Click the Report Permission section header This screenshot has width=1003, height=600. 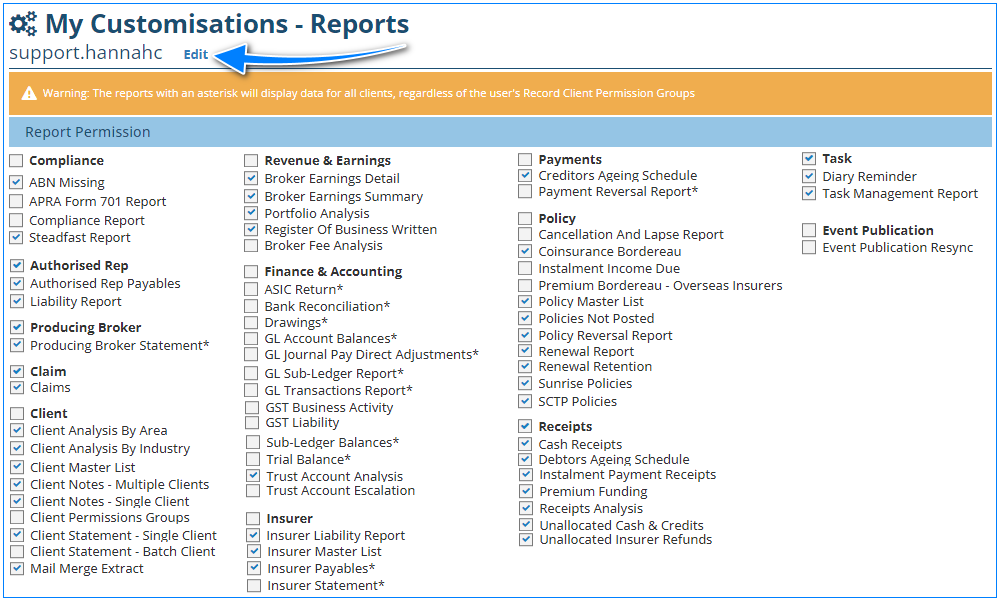point(88,132)
